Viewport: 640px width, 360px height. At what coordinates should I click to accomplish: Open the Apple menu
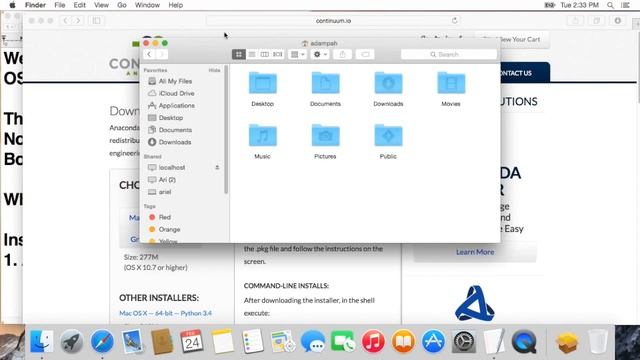tap(12, 5)
